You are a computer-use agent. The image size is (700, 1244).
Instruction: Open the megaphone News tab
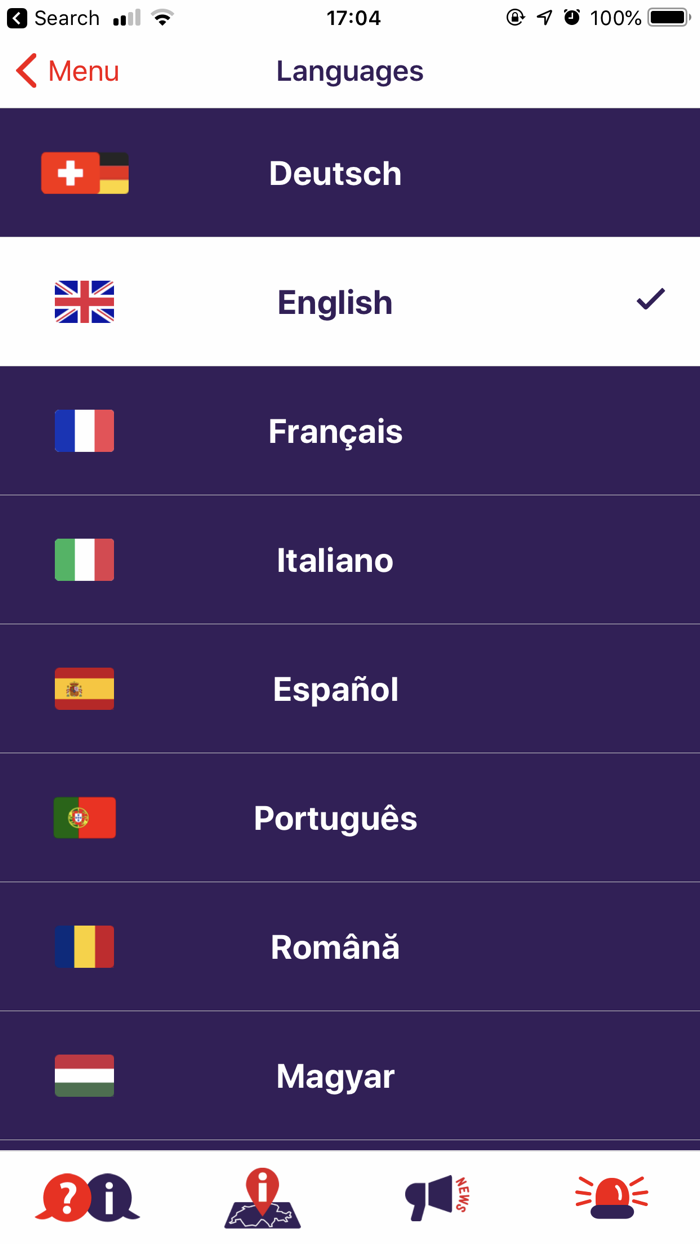coord(437,1197)
